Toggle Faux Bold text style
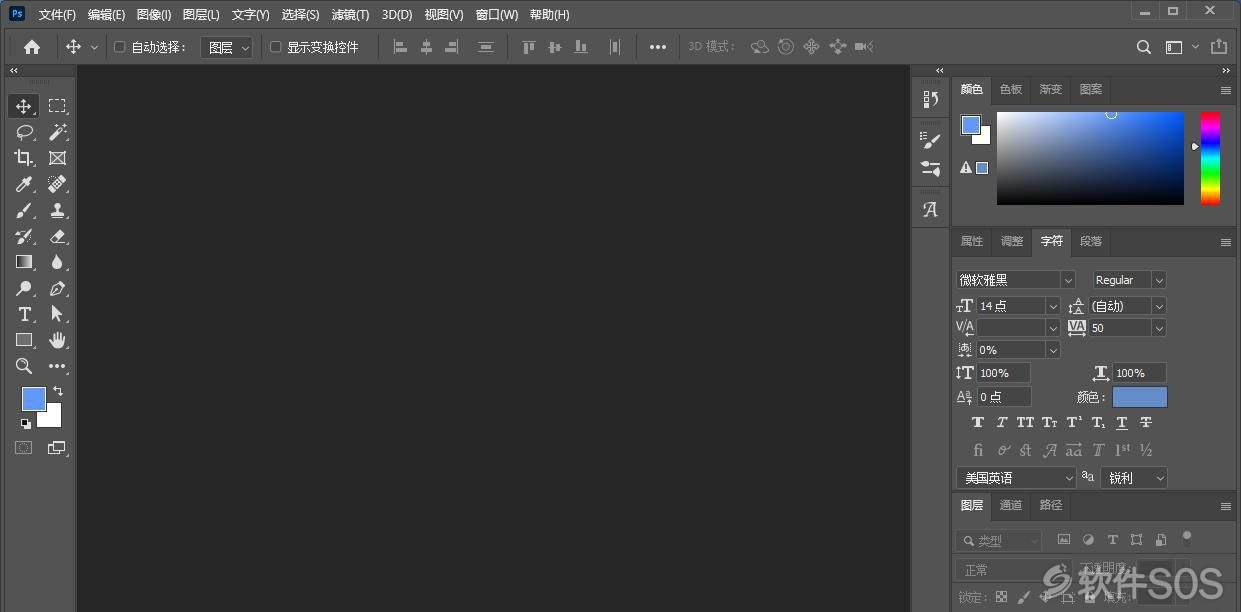 978,423
